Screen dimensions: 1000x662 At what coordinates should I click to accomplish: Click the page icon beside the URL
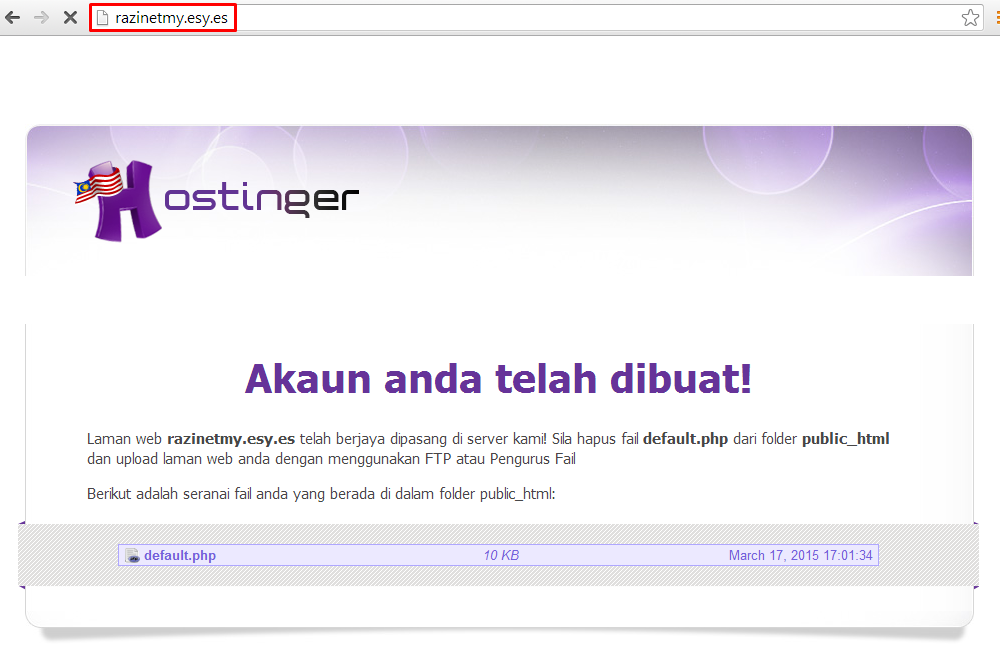[x=102, y=18]
